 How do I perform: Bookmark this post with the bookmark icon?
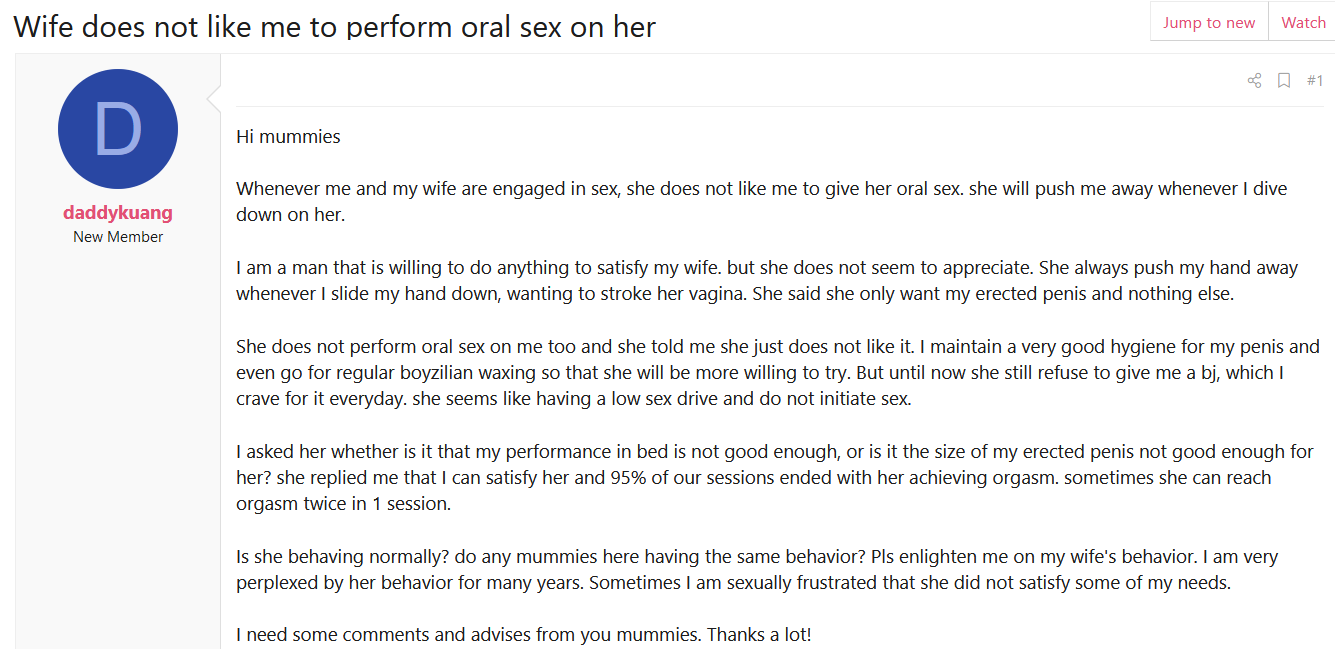[1284, 81]
